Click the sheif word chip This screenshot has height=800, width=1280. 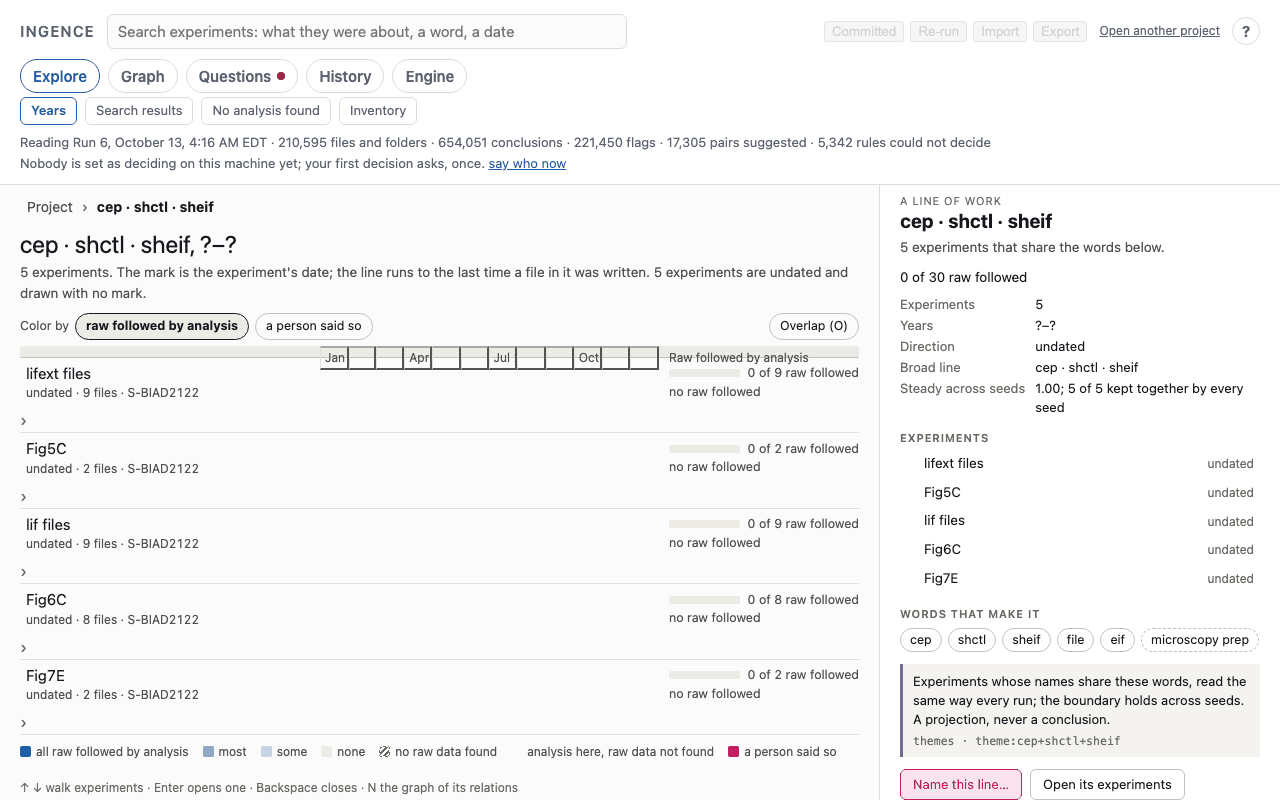pos(1026,640)
